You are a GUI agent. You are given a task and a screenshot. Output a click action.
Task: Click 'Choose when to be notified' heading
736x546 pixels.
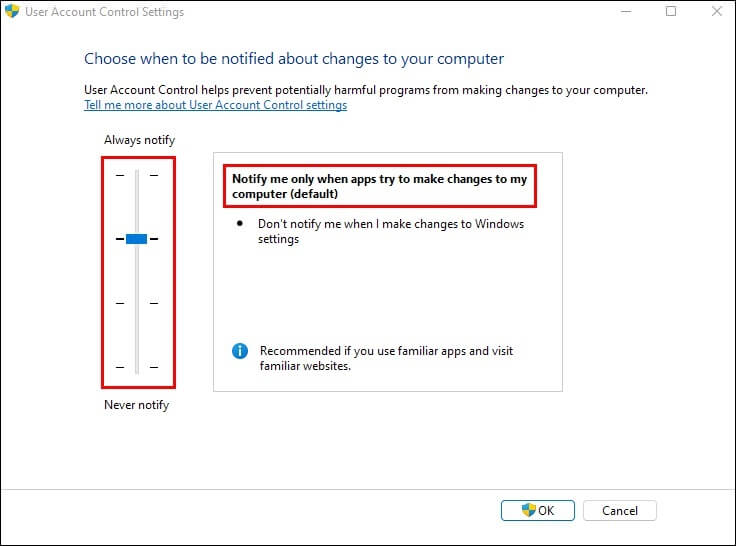pos(294,59)
